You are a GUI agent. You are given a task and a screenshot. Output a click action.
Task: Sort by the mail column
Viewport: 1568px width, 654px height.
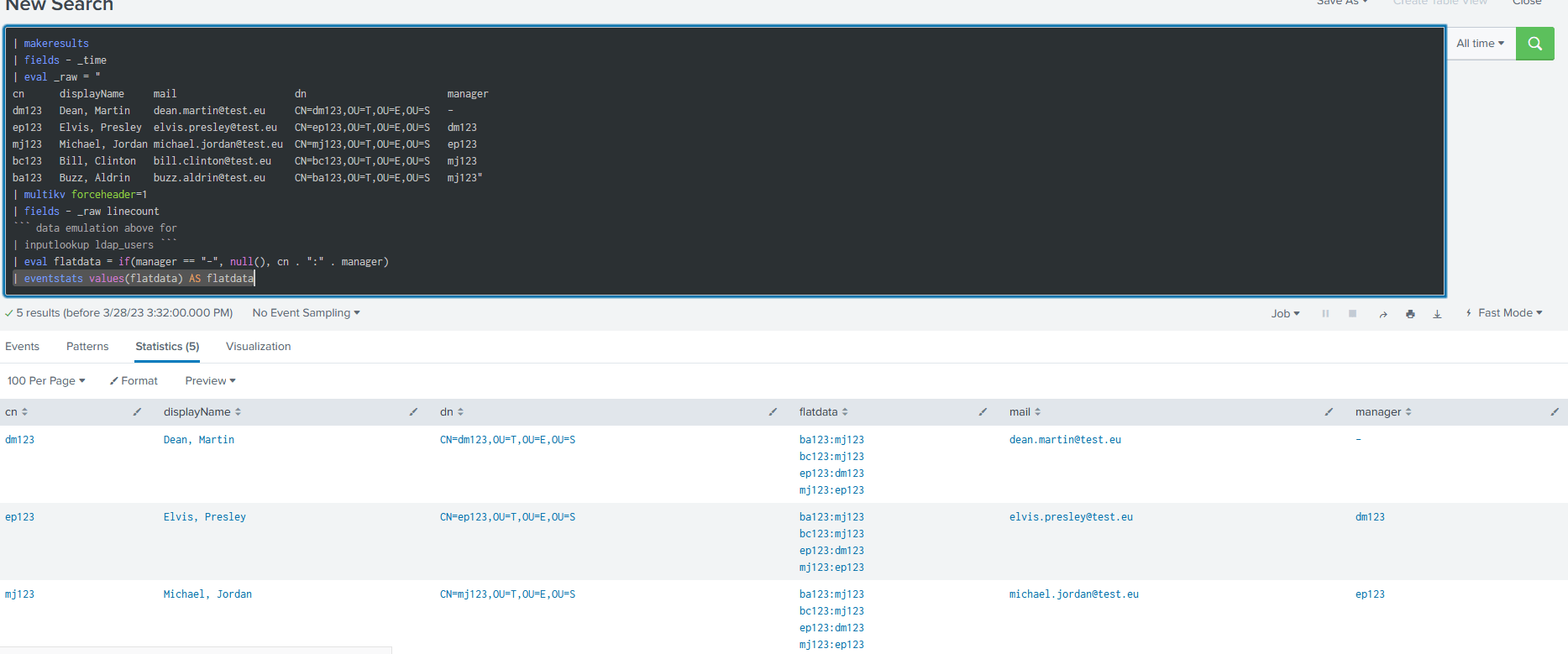[1025, 412]
